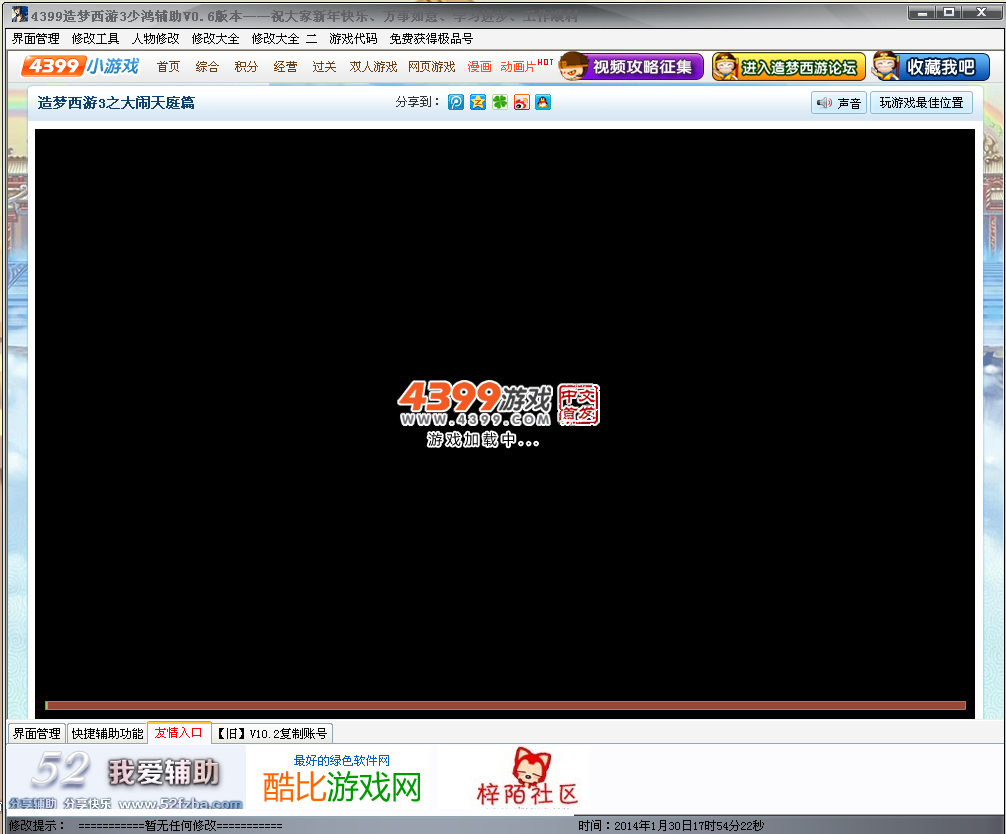Open the 网页游戏 link

pos(432,67)
